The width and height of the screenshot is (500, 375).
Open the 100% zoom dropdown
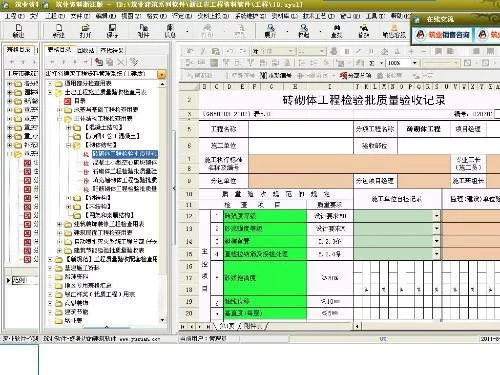pyautogui.click(x=415, y=63)
